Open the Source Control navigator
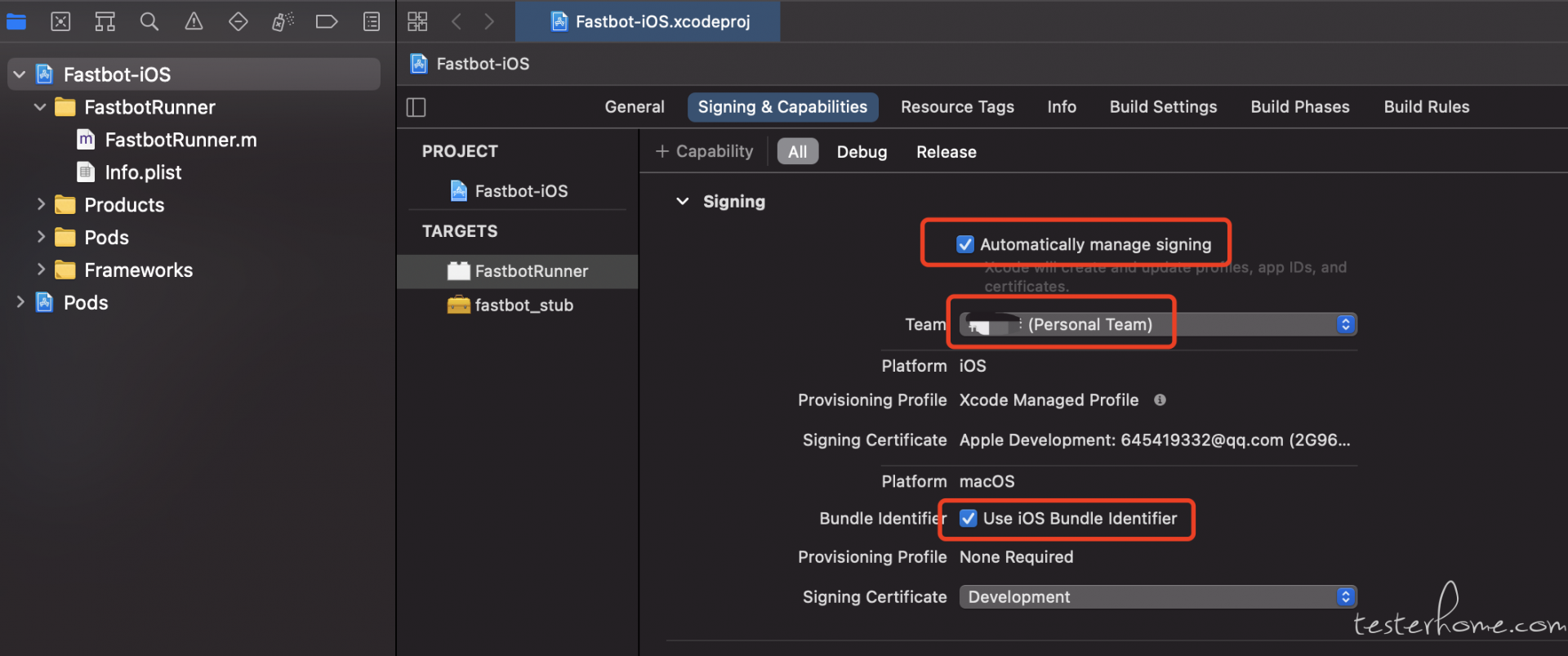The height and width of the screenshot is (656, 1568). tap(60, 22)
